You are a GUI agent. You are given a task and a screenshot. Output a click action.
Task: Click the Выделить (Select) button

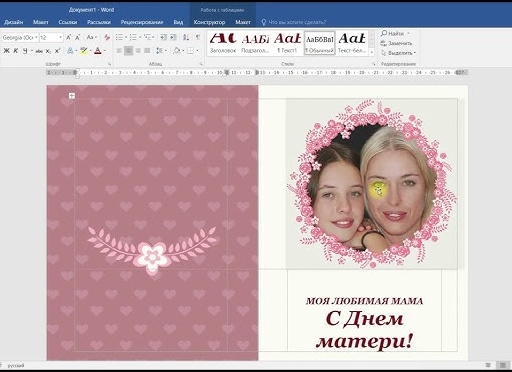pyautogui.click(x=398, y=53)
